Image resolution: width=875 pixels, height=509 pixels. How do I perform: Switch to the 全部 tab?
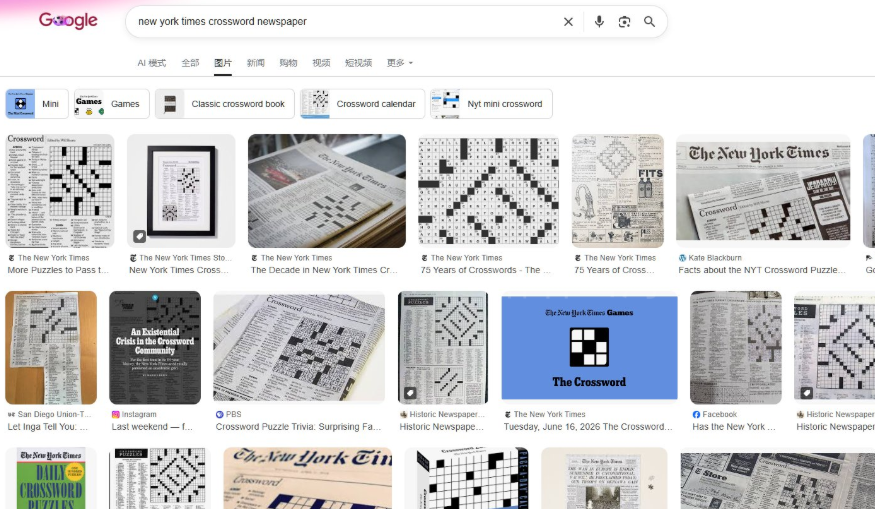pos(190,63)
